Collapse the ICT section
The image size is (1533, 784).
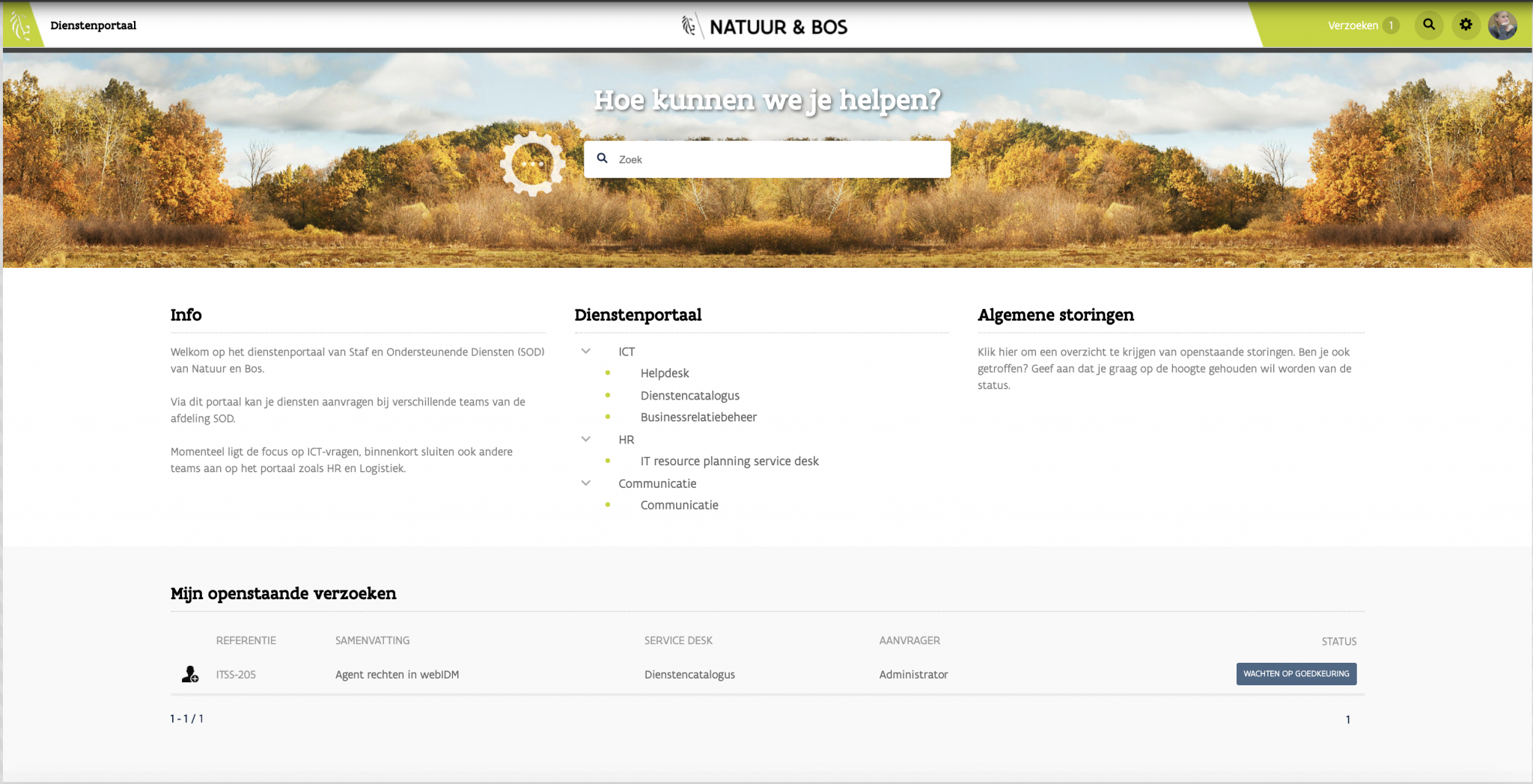[585, 351]
